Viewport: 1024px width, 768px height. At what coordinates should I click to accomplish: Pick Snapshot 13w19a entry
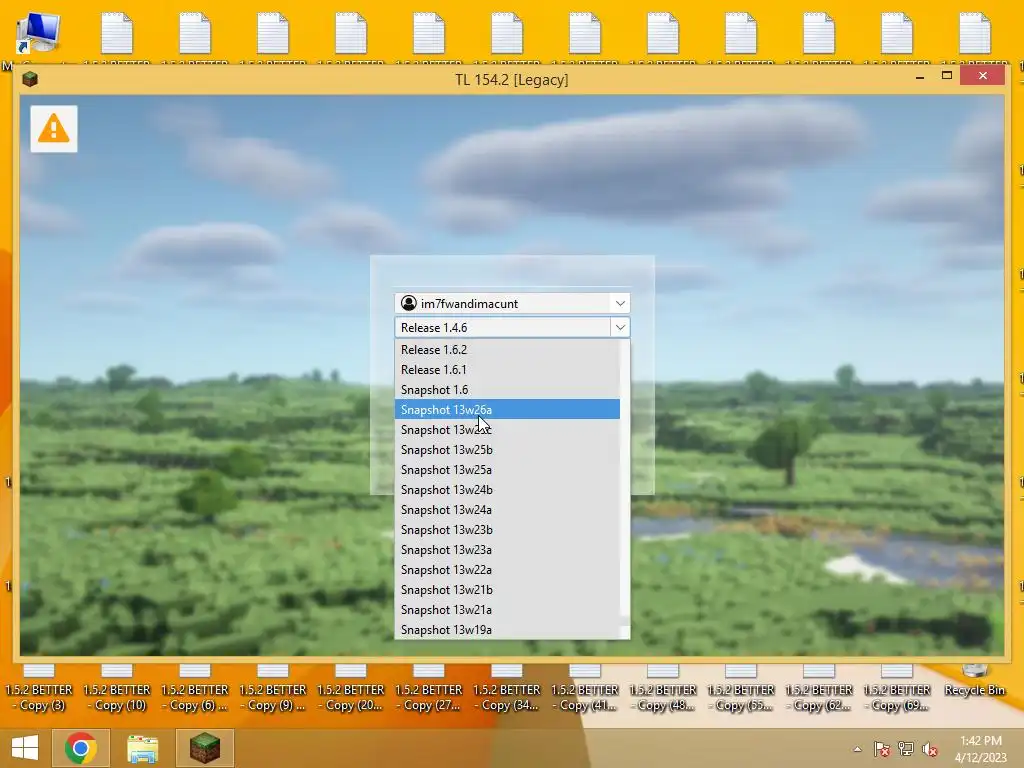pos(507,630)
